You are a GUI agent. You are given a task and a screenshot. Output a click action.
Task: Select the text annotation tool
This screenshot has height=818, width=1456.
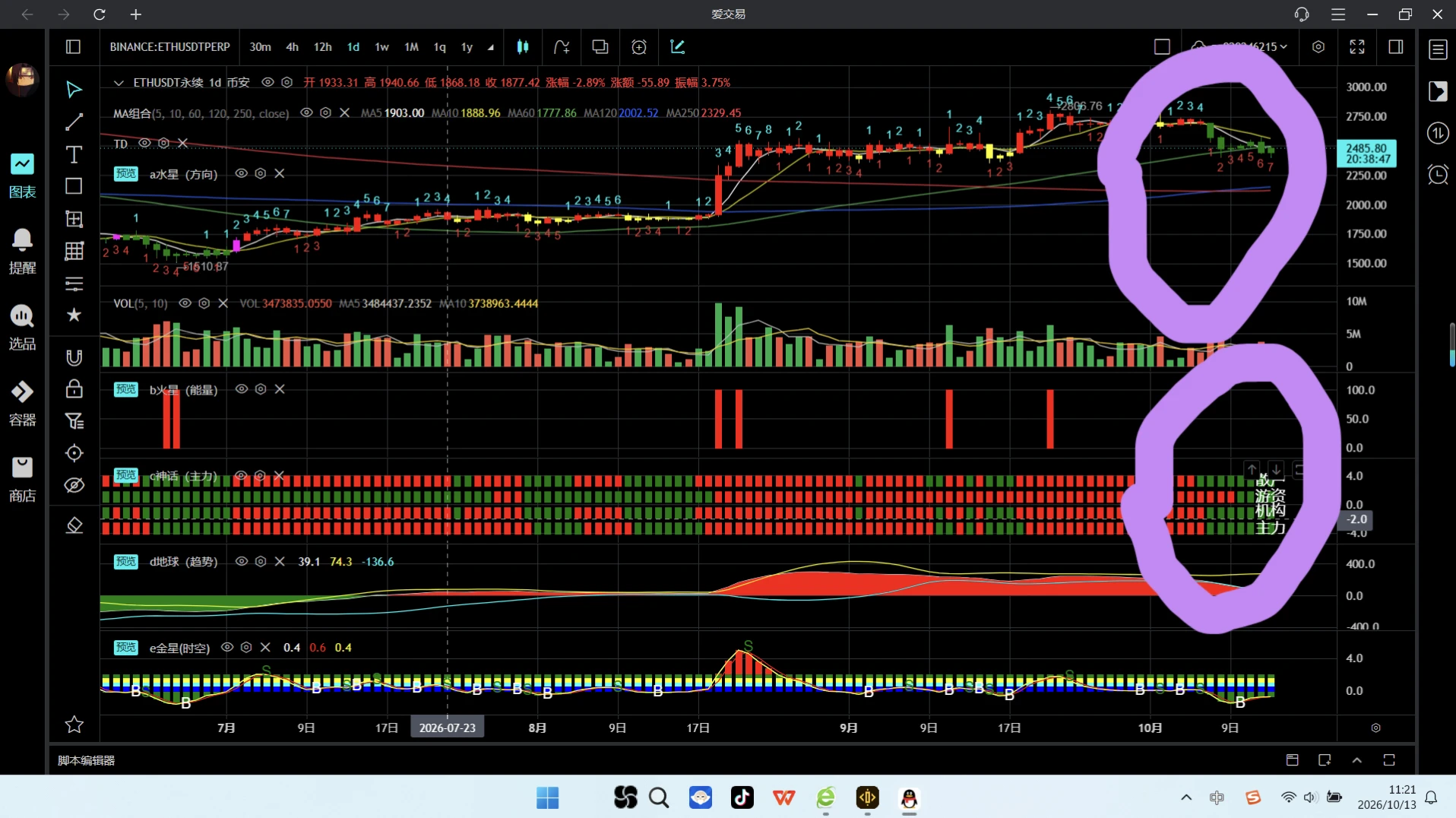(74, 154)
